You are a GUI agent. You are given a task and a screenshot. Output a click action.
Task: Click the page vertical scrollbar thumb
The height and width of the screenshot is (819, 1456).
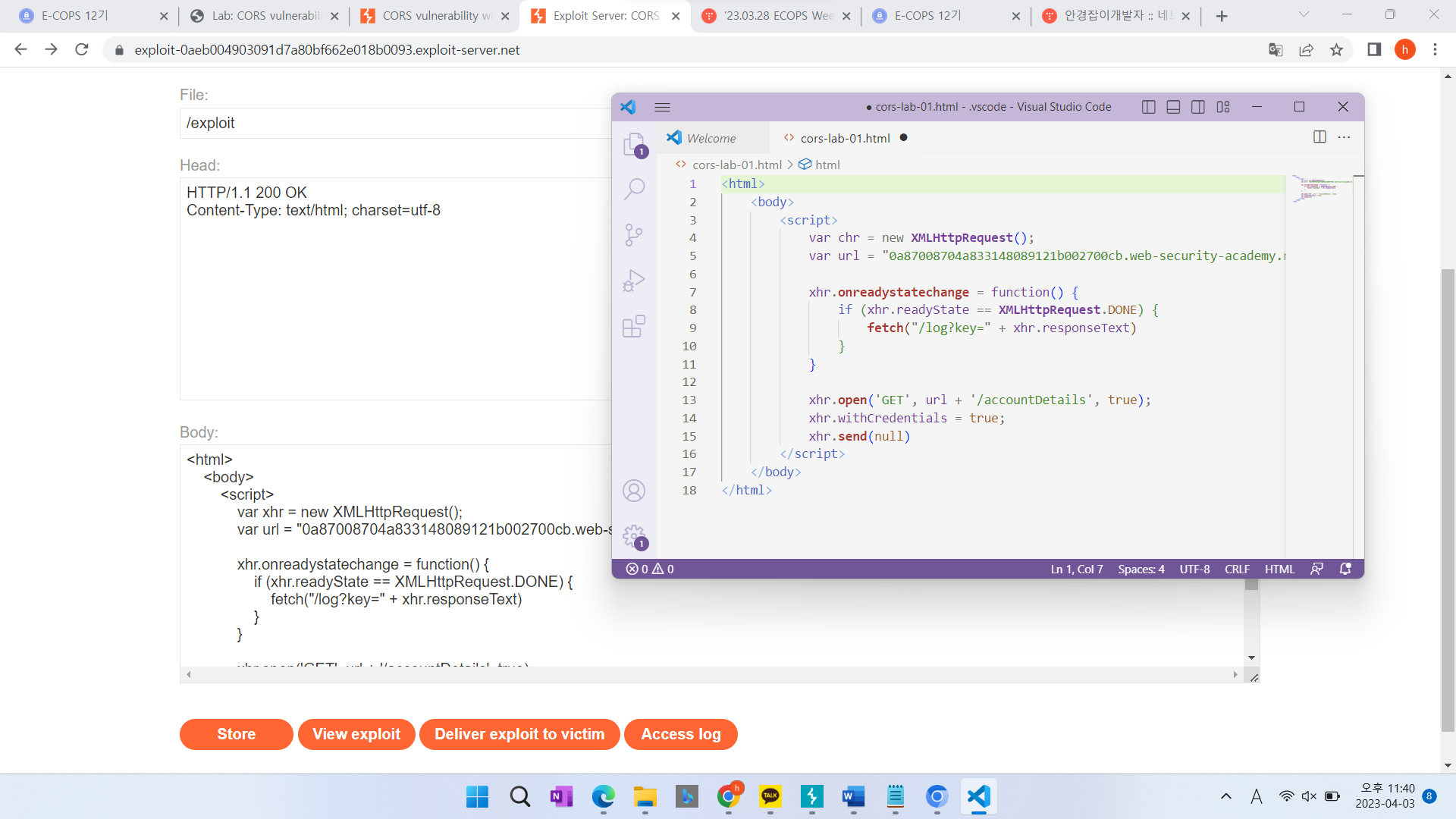[1448, 500]
